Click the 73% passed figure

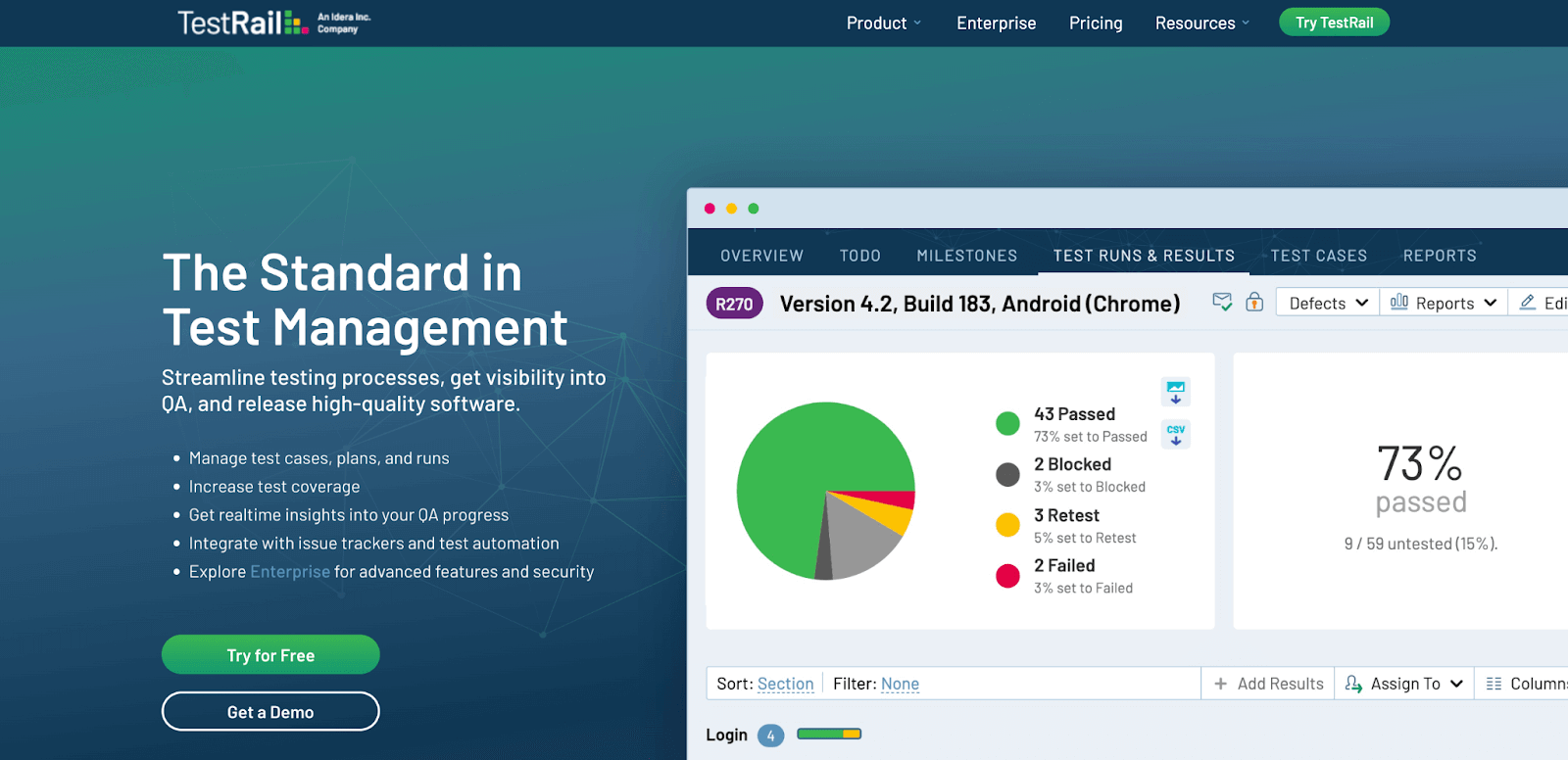(x=1420, y=479)
